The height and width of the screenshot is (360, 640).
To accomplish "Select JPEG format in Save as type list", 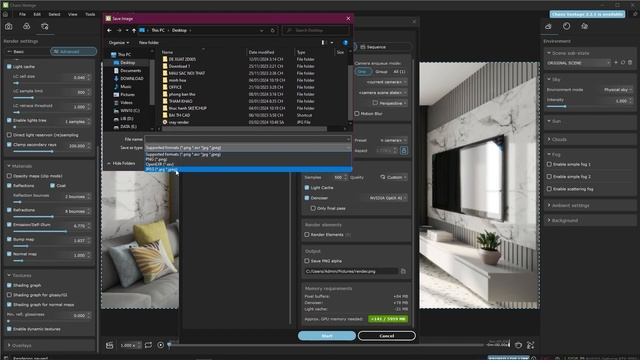I will pyautogui.click(x=248, y=169).
